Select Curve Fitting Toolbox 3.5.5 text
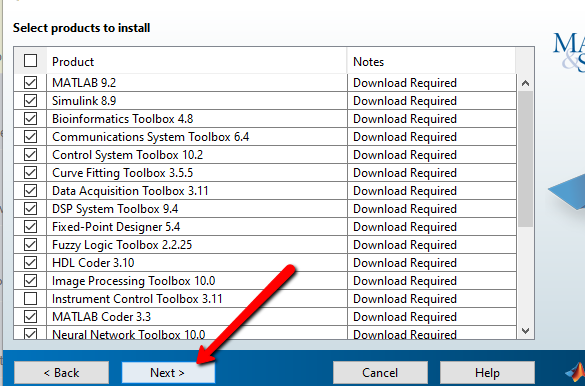The width and height of the screenshot is (585, 386). (122, 173)
